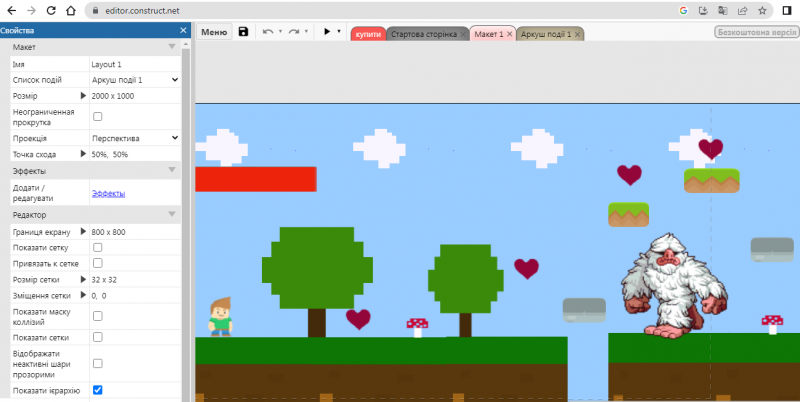Select the red health bar rectangle
Screen dimensions: 800x402
pos(256,179)
